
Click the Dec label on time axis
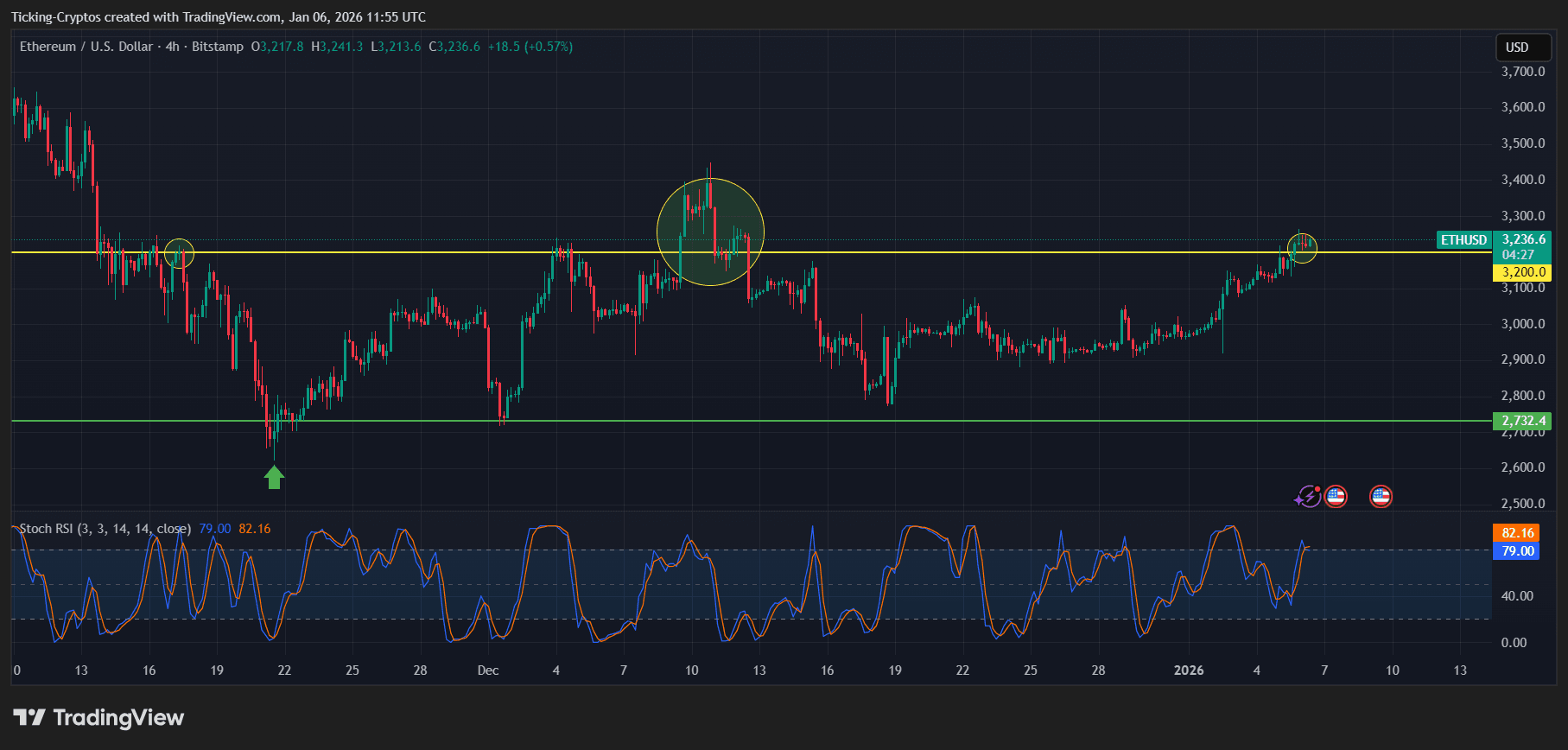pyautogui.click(x=488, y=671)
